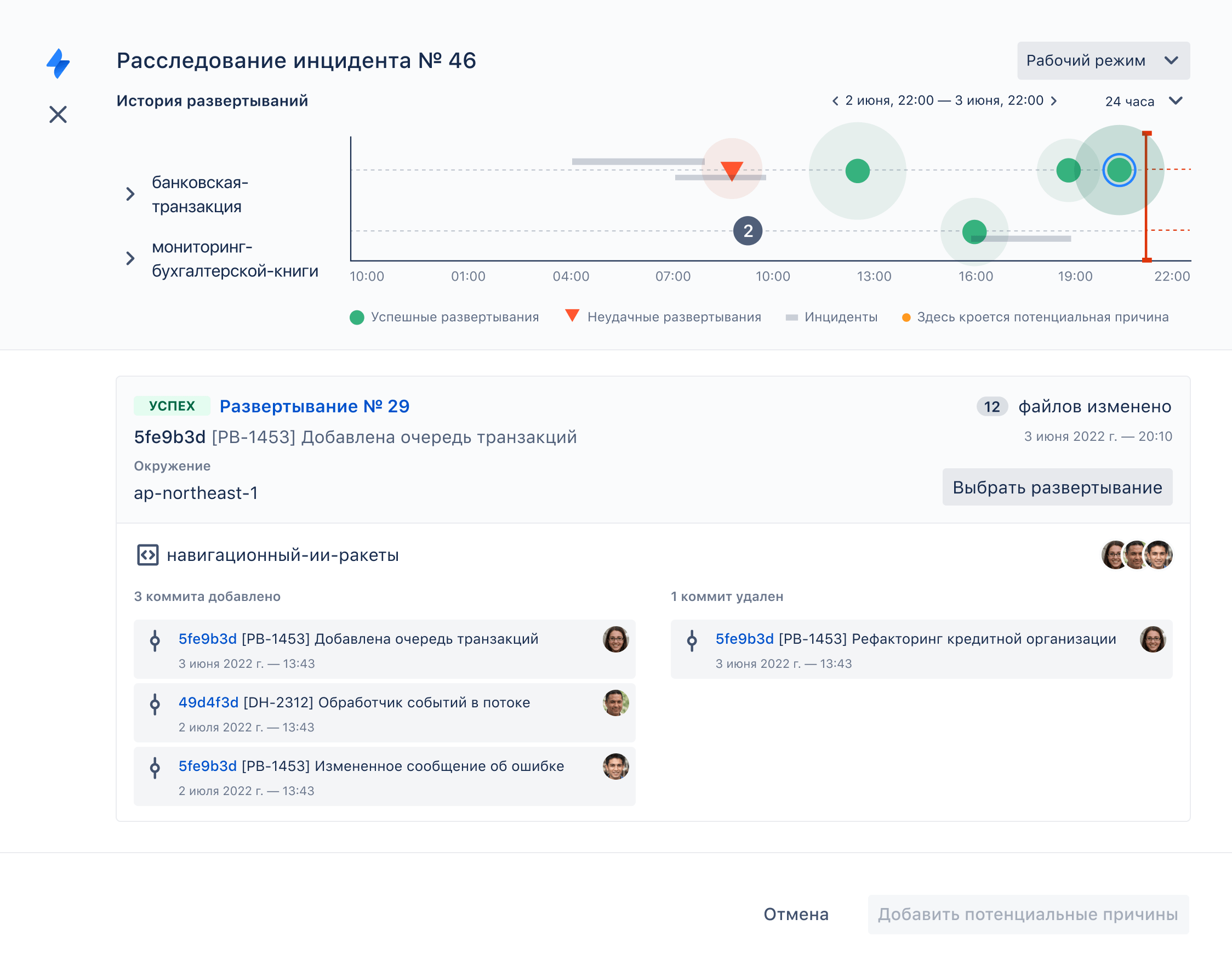The height and width of the screenshot is (976, 1232).
Task: Click the green Успешные развертывания legend marker
Action: point(356,316)
